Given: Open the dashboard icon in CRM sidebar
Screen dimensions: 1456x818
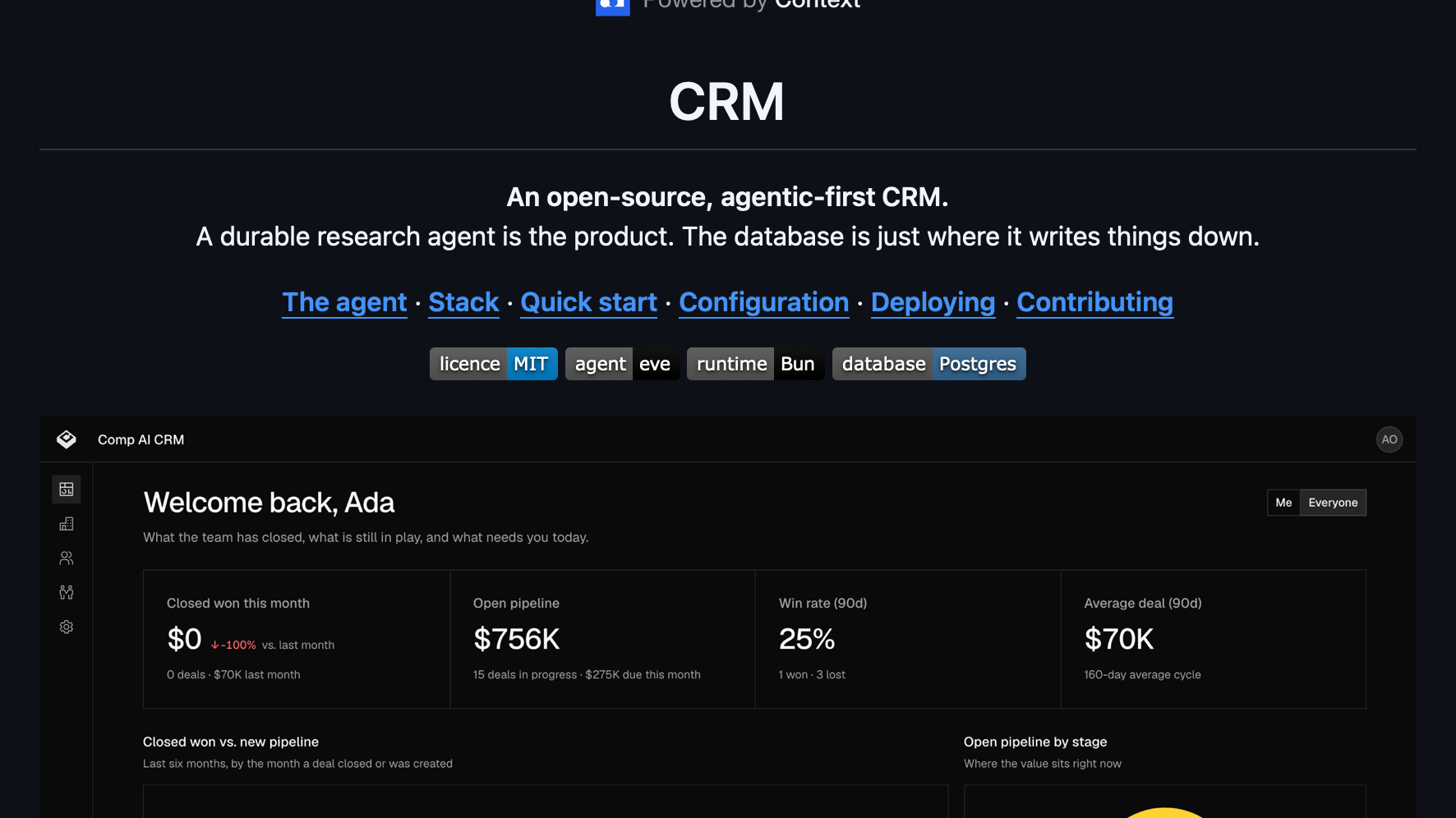Looking at the screenshot, I should coord(67,489).
